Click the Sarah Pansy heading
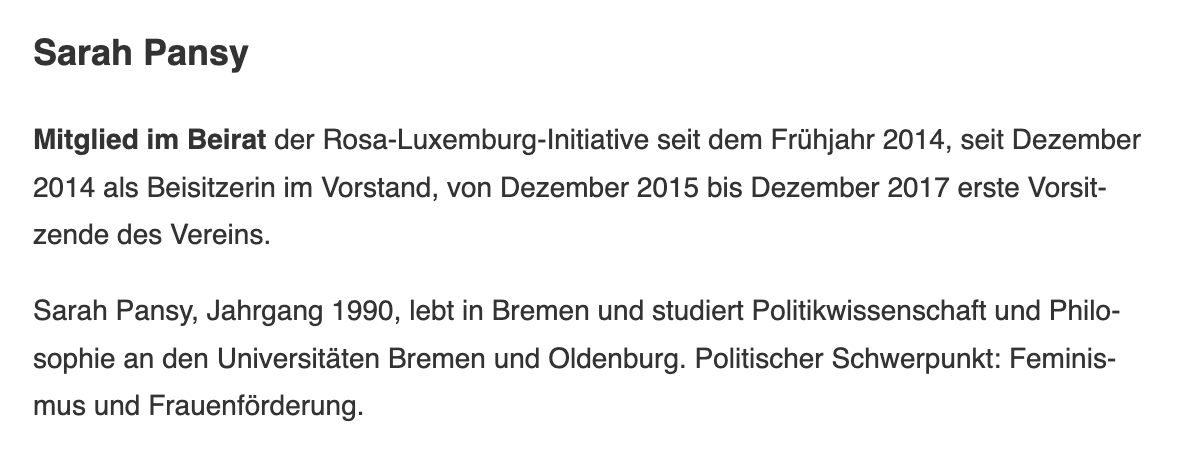 tap(141, 54)
